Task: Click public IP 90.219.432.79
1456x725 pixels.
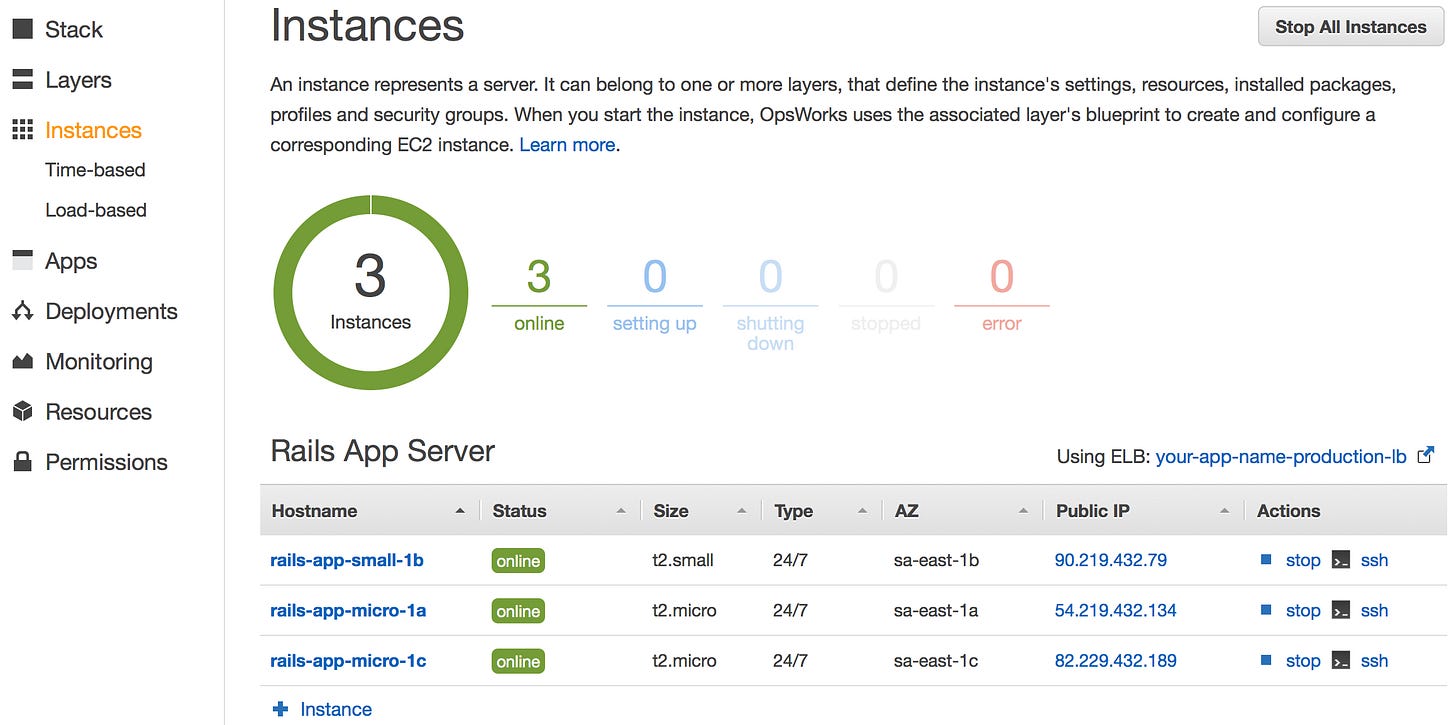Action: (x=1111, y=560)
